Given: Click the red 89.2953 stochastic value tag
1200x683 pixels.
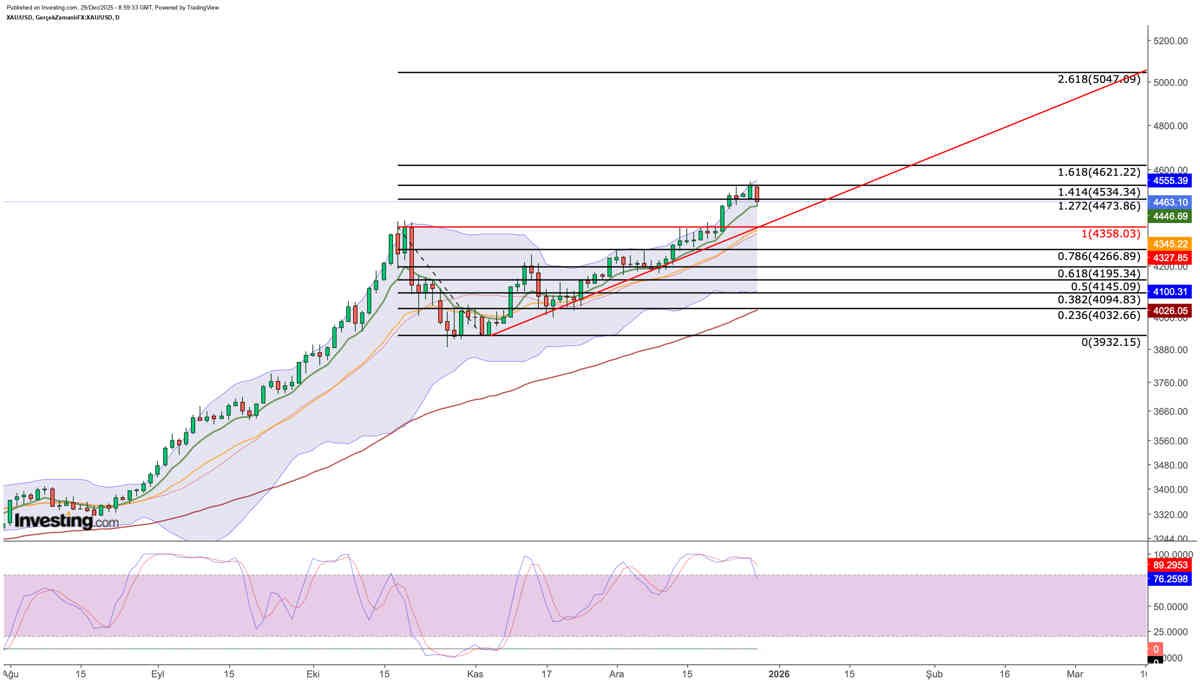Looking at the screenshot, I should pyautogui.click(x=1171, y=564).
